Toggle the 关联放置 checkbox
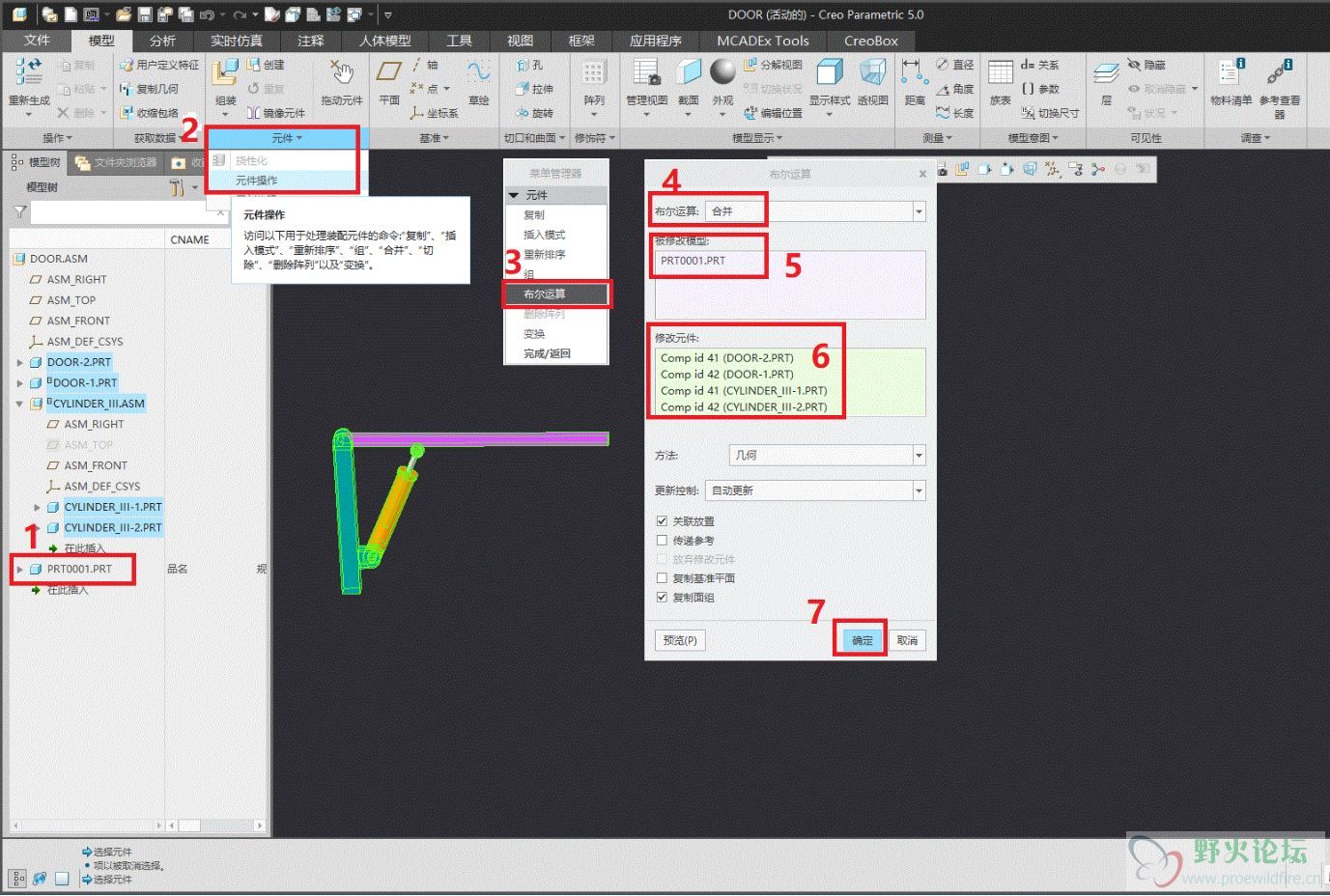1330x896 pixels. [662, 521]
